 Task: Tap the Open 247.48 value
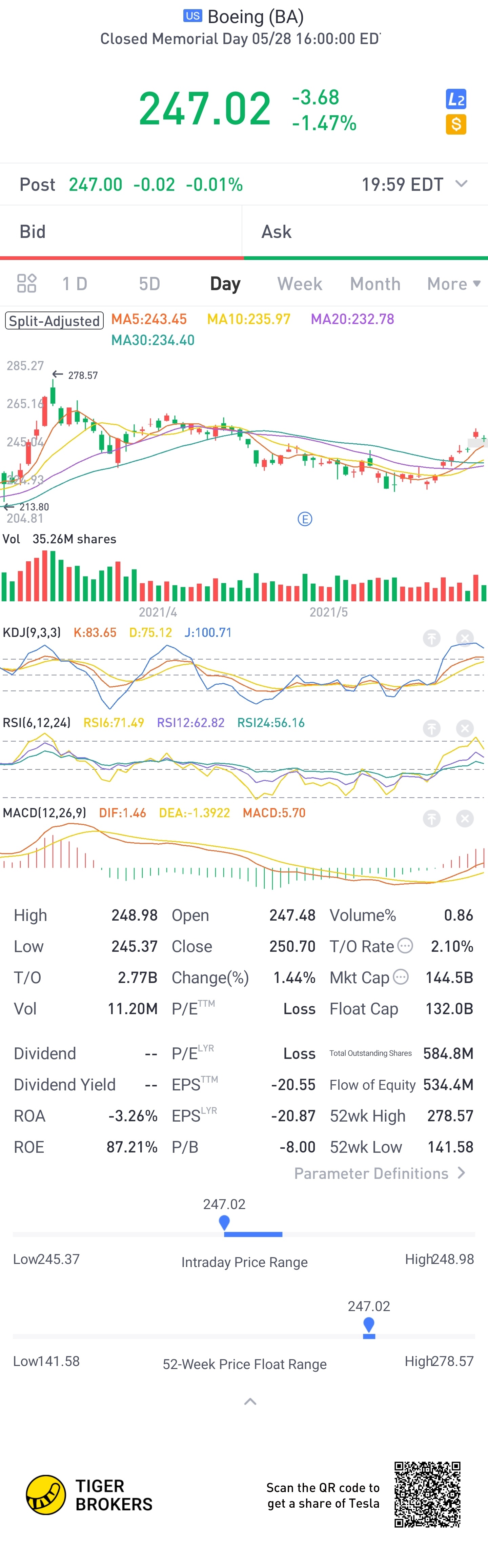click(x=293, y=915)
